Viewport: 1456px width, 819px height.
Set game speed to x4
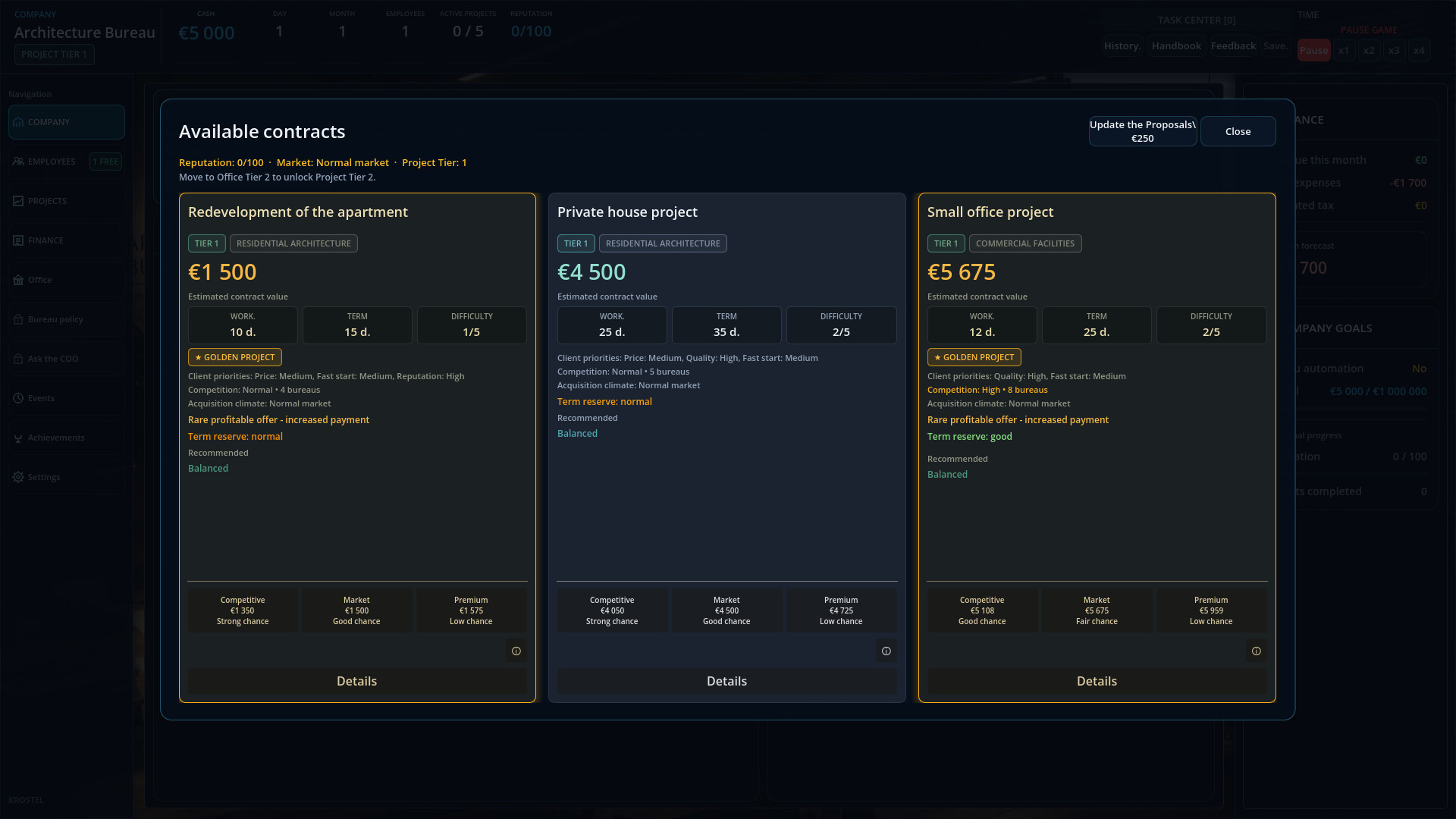pyautogui.click(x=1419, y=51)
